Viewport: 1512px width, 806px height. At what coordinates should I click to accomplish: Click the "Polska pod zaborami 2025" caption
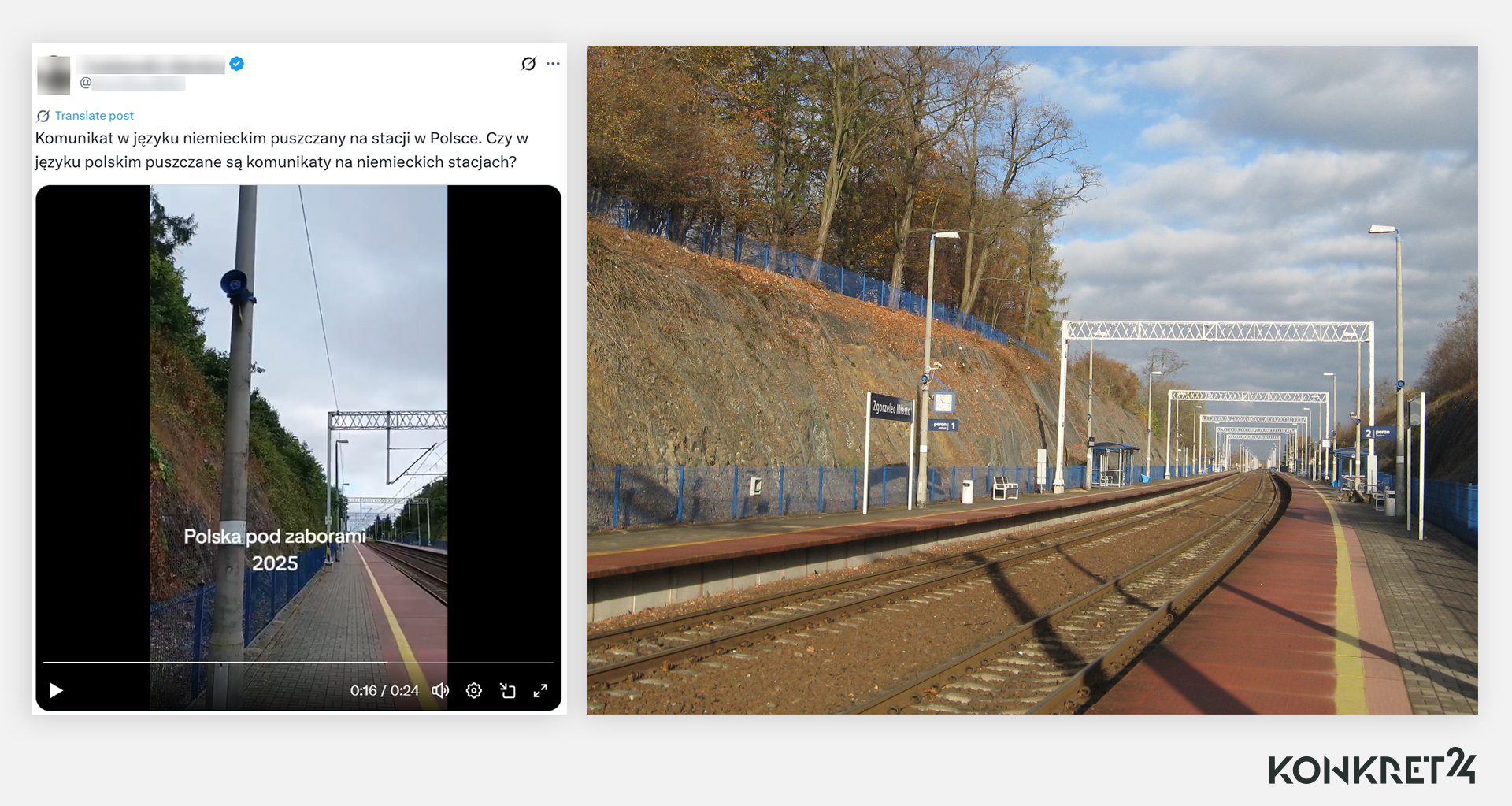(275, 550)
